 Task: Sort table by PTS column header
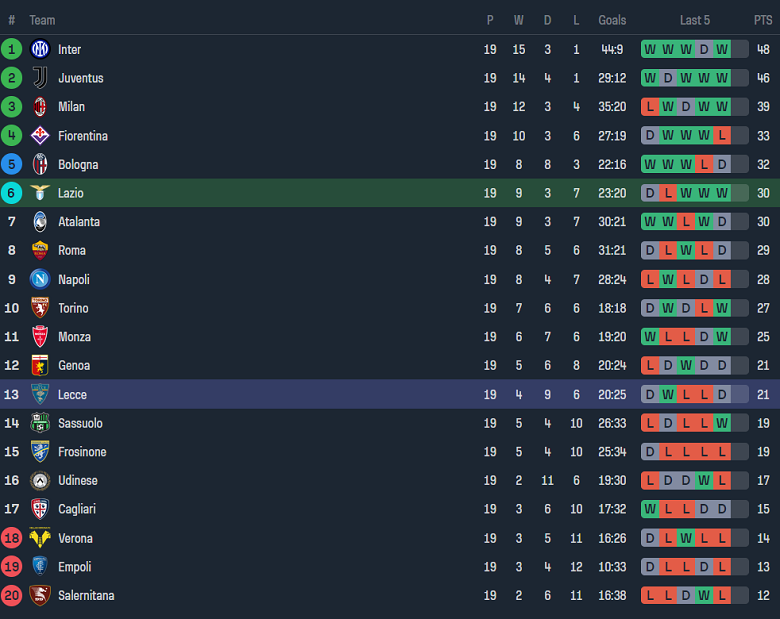tap(763, 20)
